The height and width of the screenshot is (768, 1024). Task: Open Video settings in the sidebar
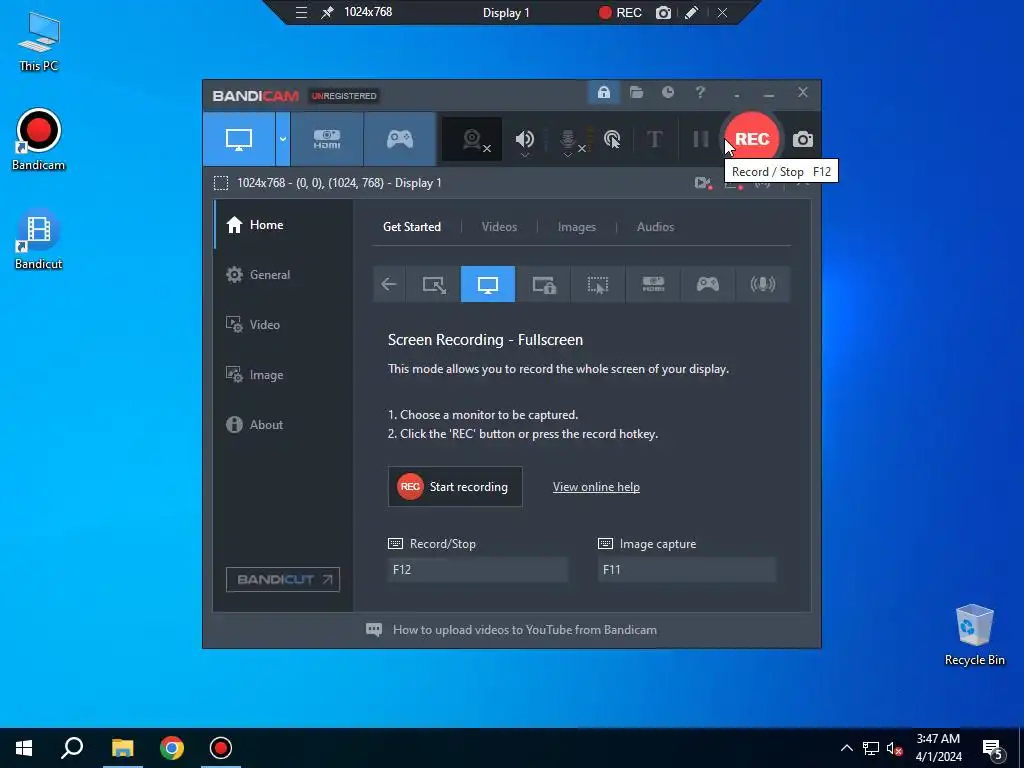click(x=283, y=325)
